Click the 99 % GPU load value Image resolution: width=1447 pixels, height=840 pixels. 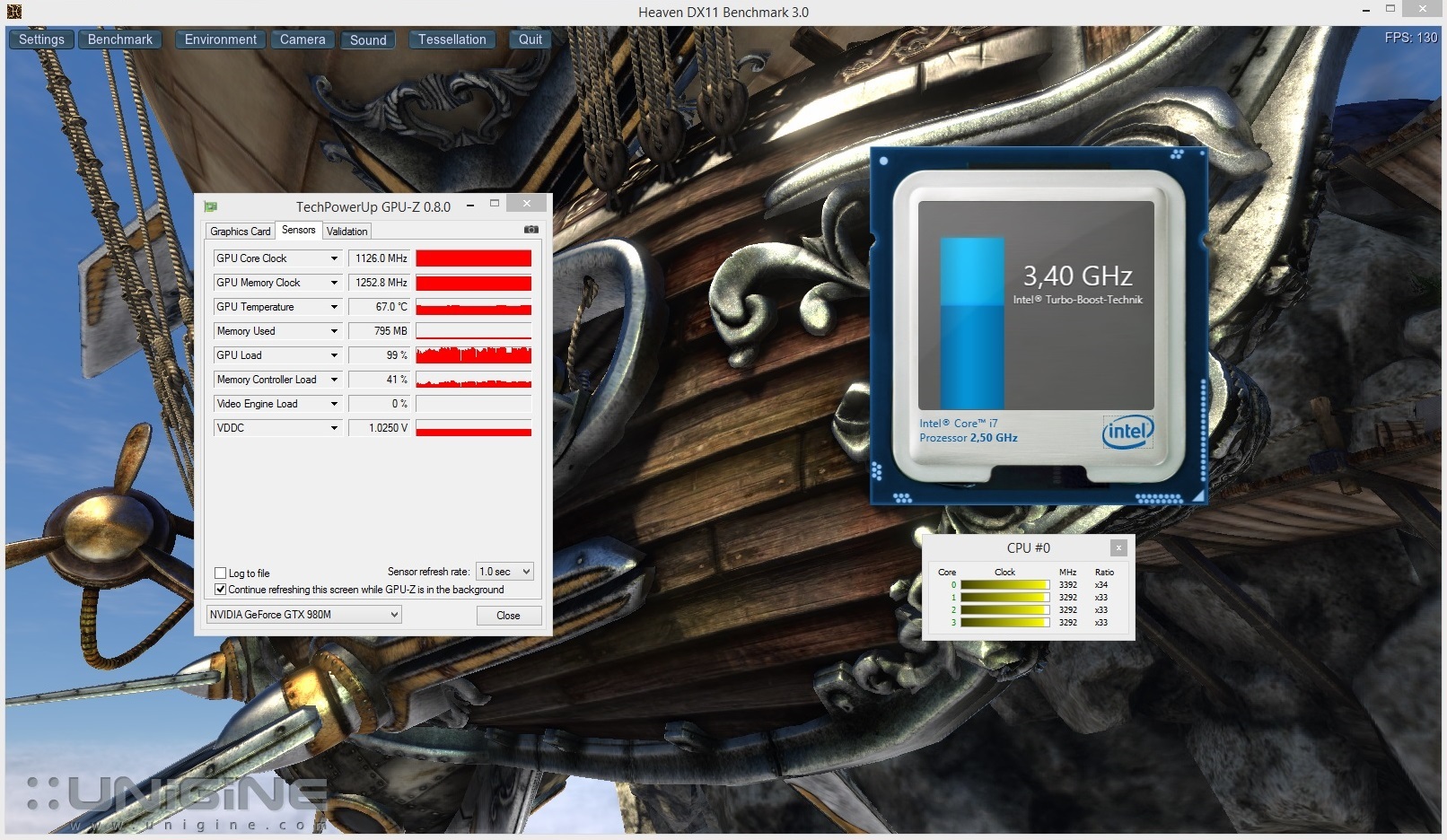coord(379,355)
